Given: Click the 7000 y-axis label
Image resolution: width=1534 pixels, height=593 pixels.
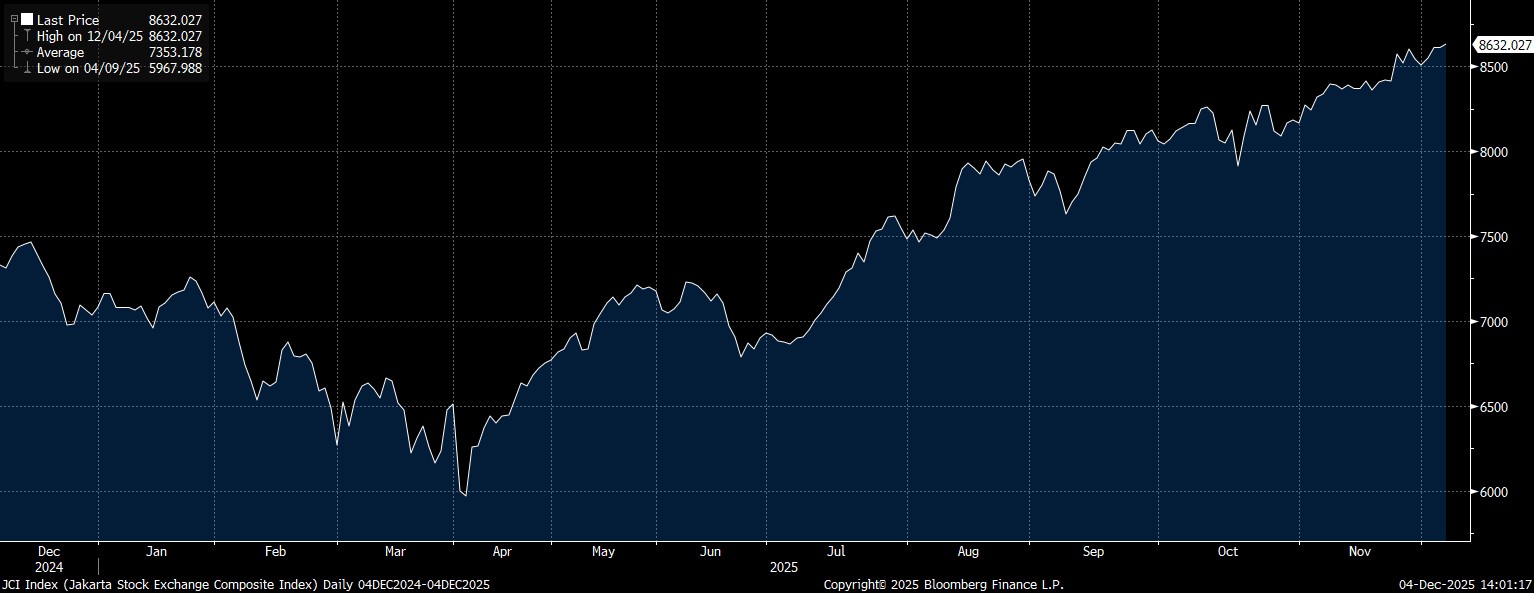Looking at the screenshot, I should pyautogui.click(x=1492, y=322).
